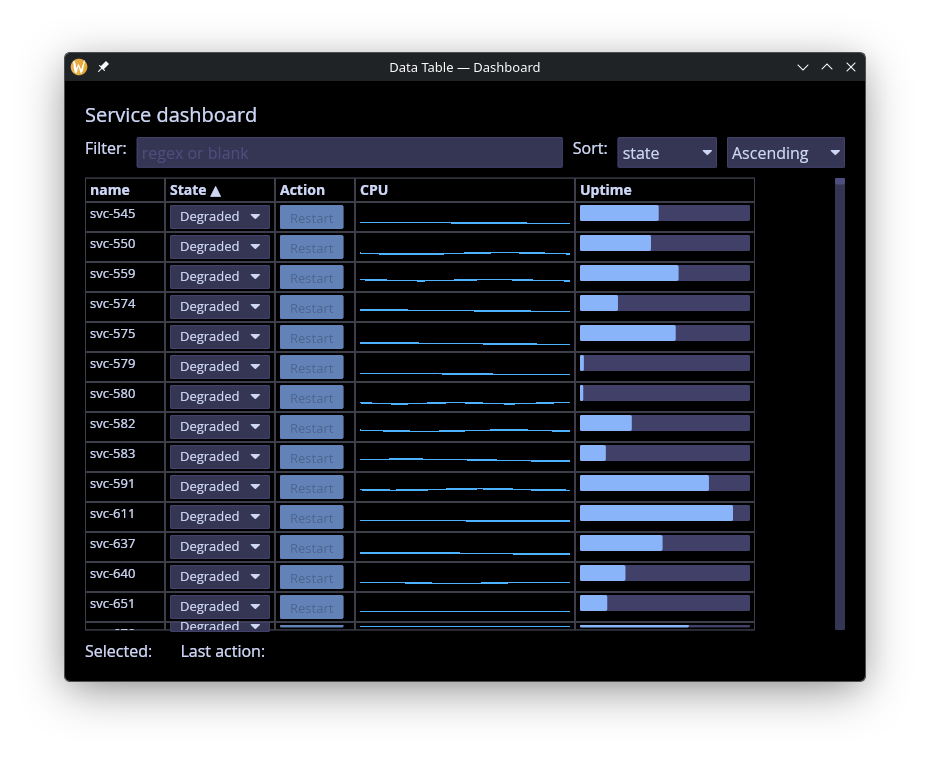
Task: Restart service svc-575
Action: [x=312, y=337]
